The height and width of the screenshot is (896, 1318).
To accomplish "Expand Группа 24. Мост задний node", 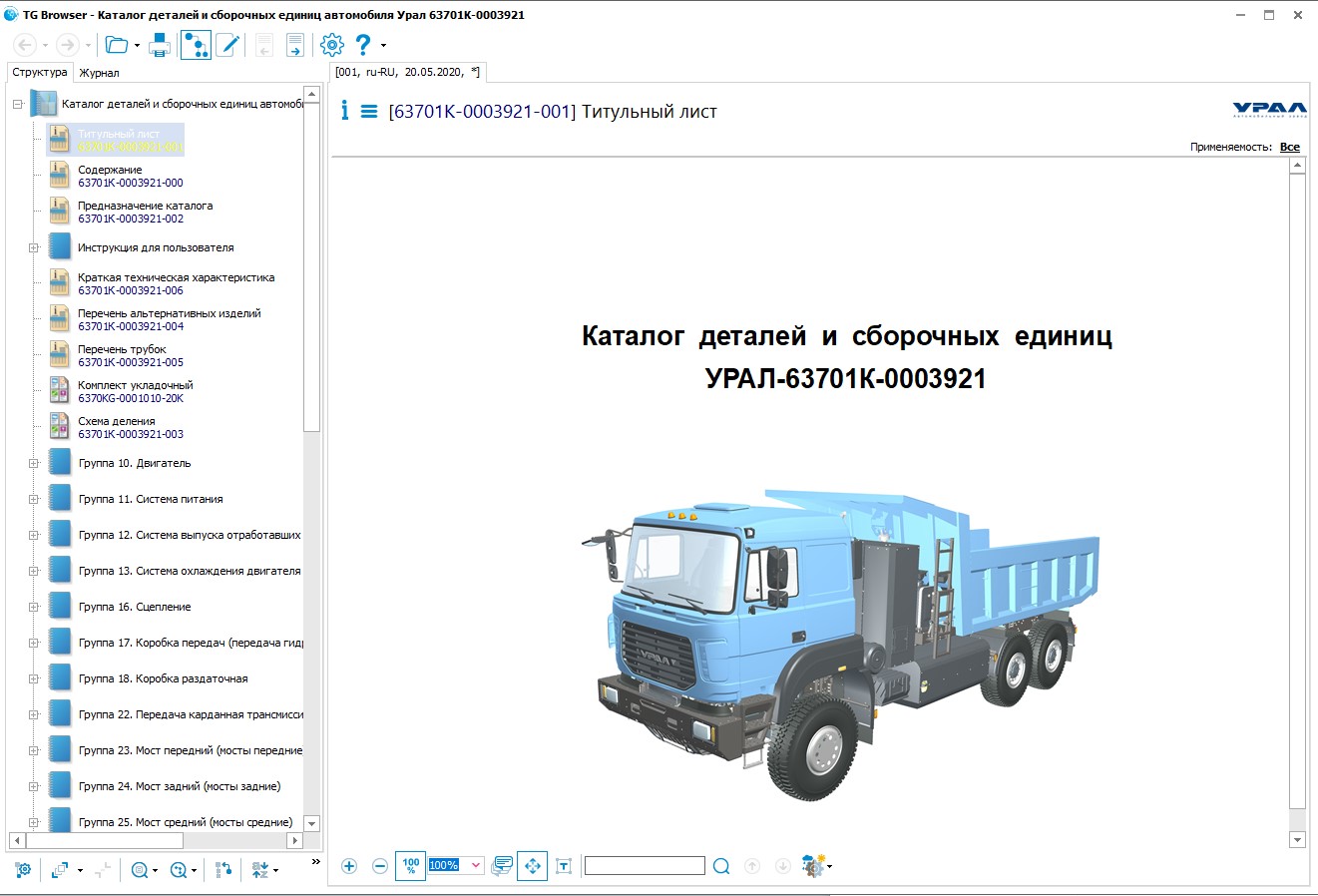I will coord(33,786).
